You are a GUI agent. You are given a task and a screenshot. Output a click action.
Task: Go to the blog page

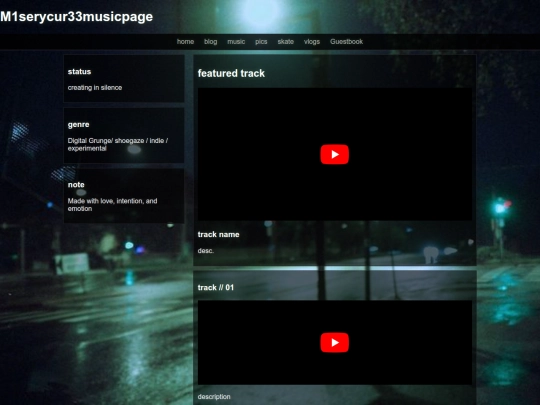tap(210, 42)
